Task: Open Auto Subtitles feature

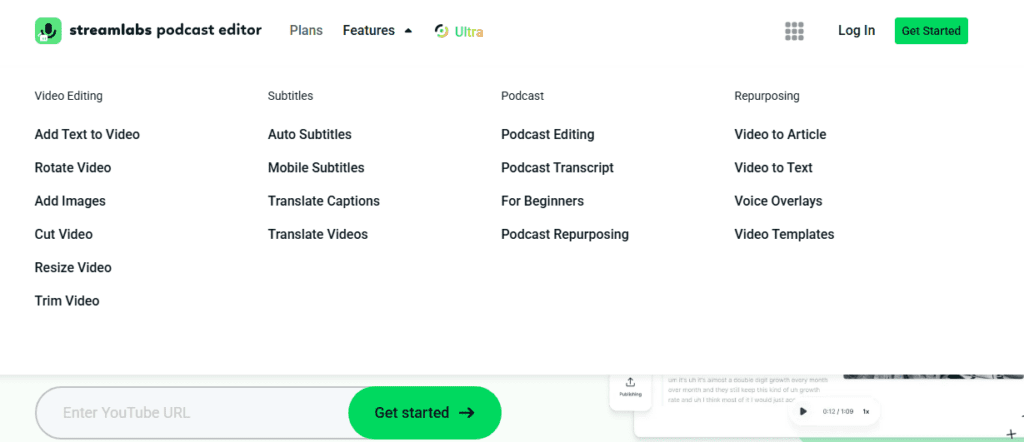Action: (x=310, y=134)
